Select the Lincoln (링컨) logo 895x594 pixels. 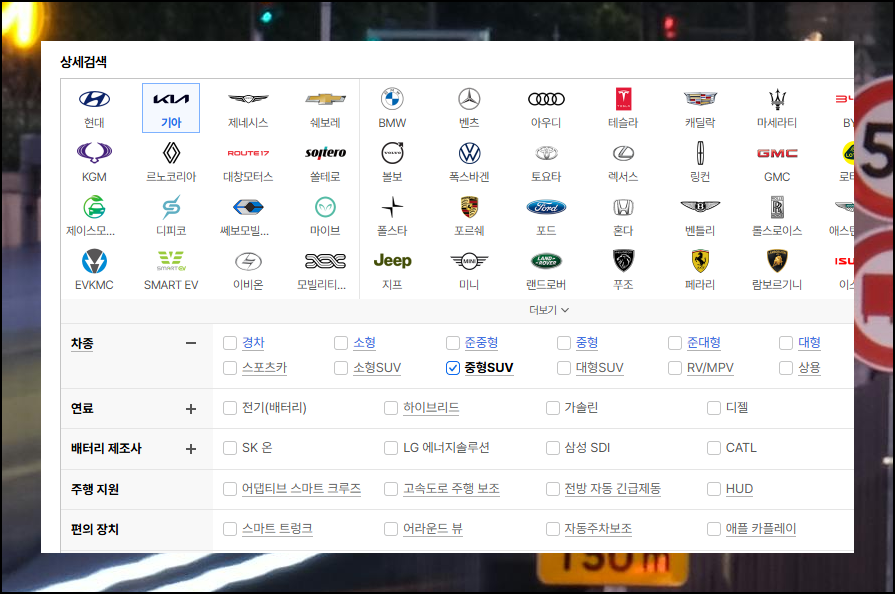(700, 153)
